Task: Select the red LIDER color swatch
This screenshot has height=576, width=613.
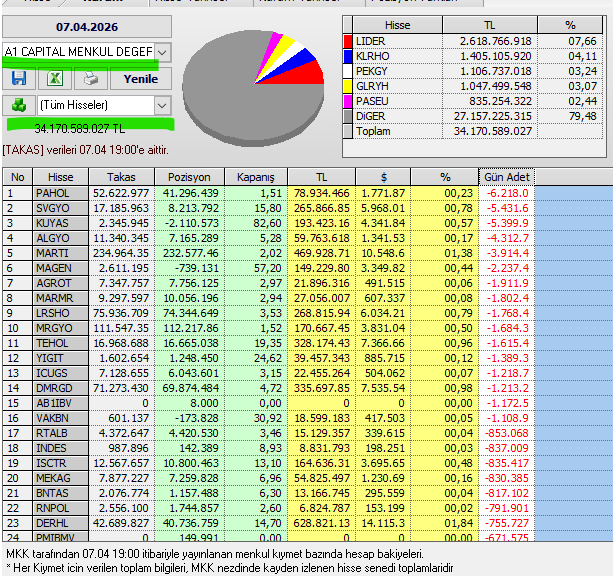Action: pos(348,41)
